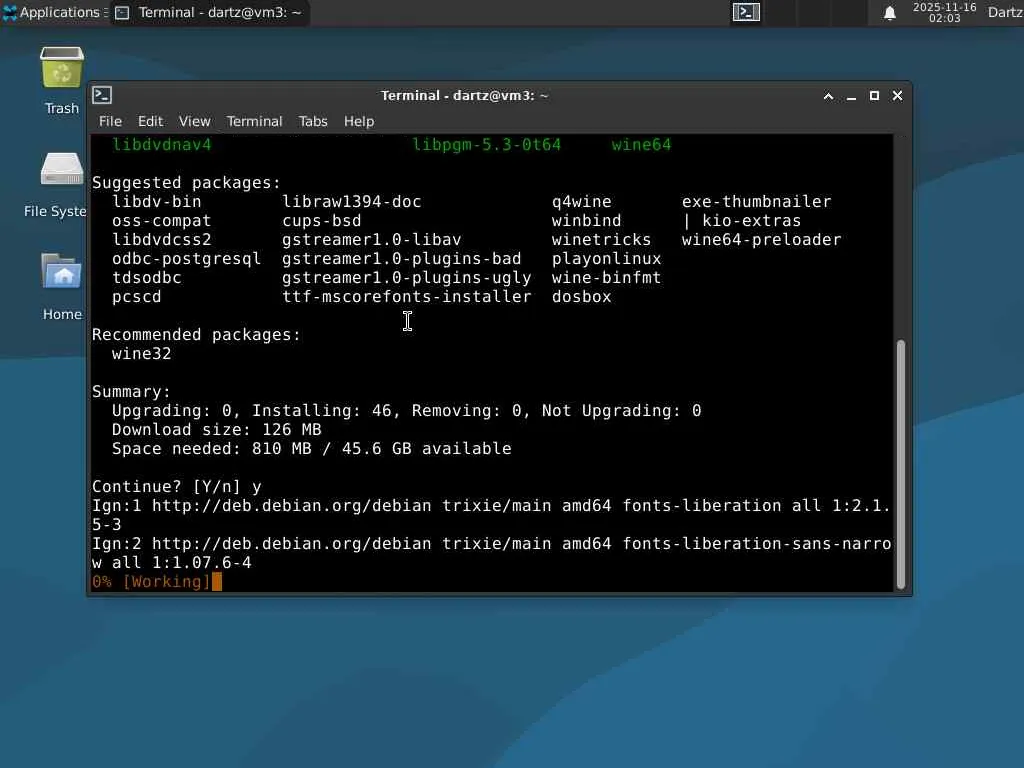
Task: Open the Applications menu
Action: coord(55,12)
